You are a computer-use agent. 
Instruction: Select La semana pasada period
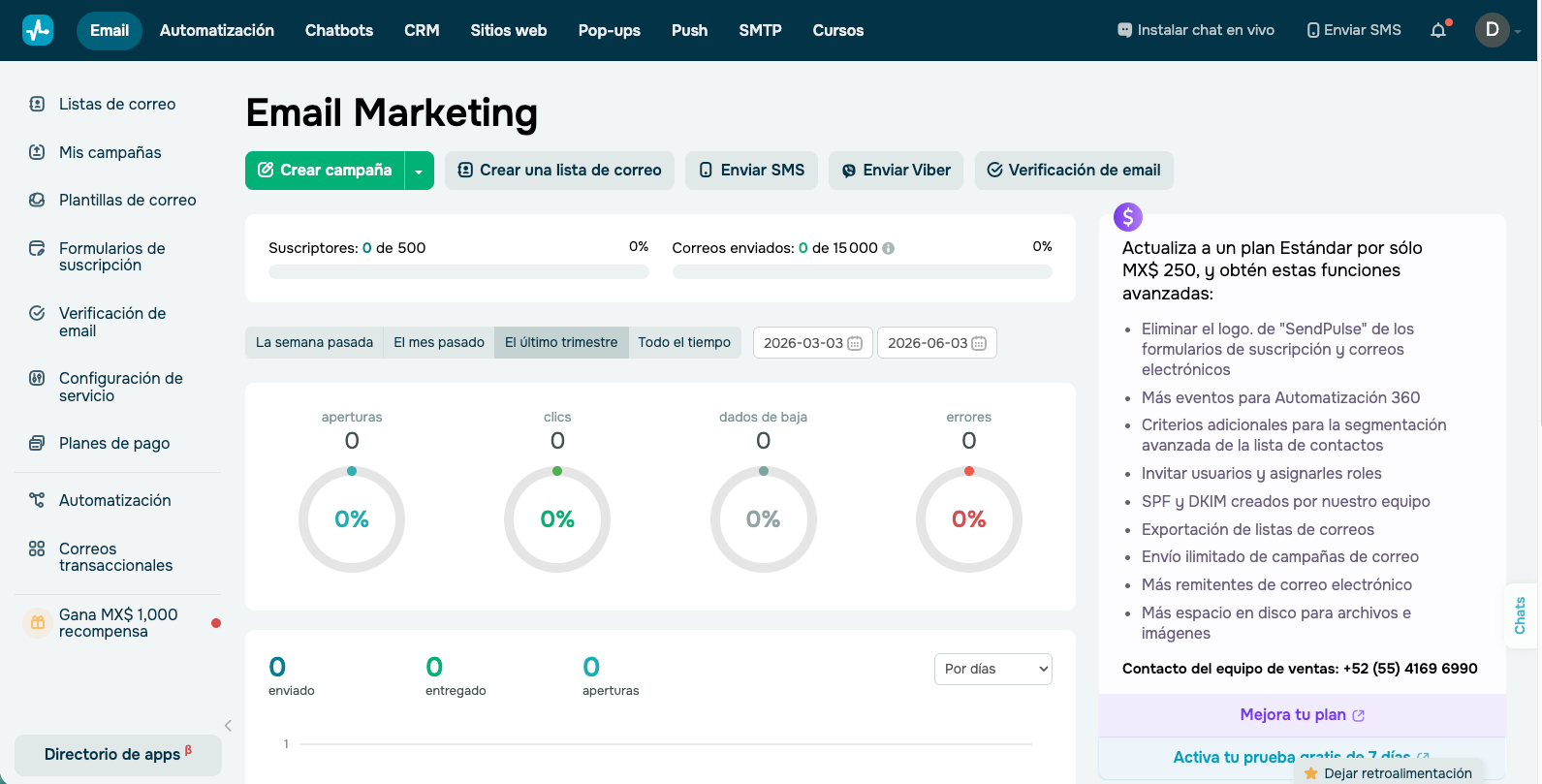coord(314,342)
